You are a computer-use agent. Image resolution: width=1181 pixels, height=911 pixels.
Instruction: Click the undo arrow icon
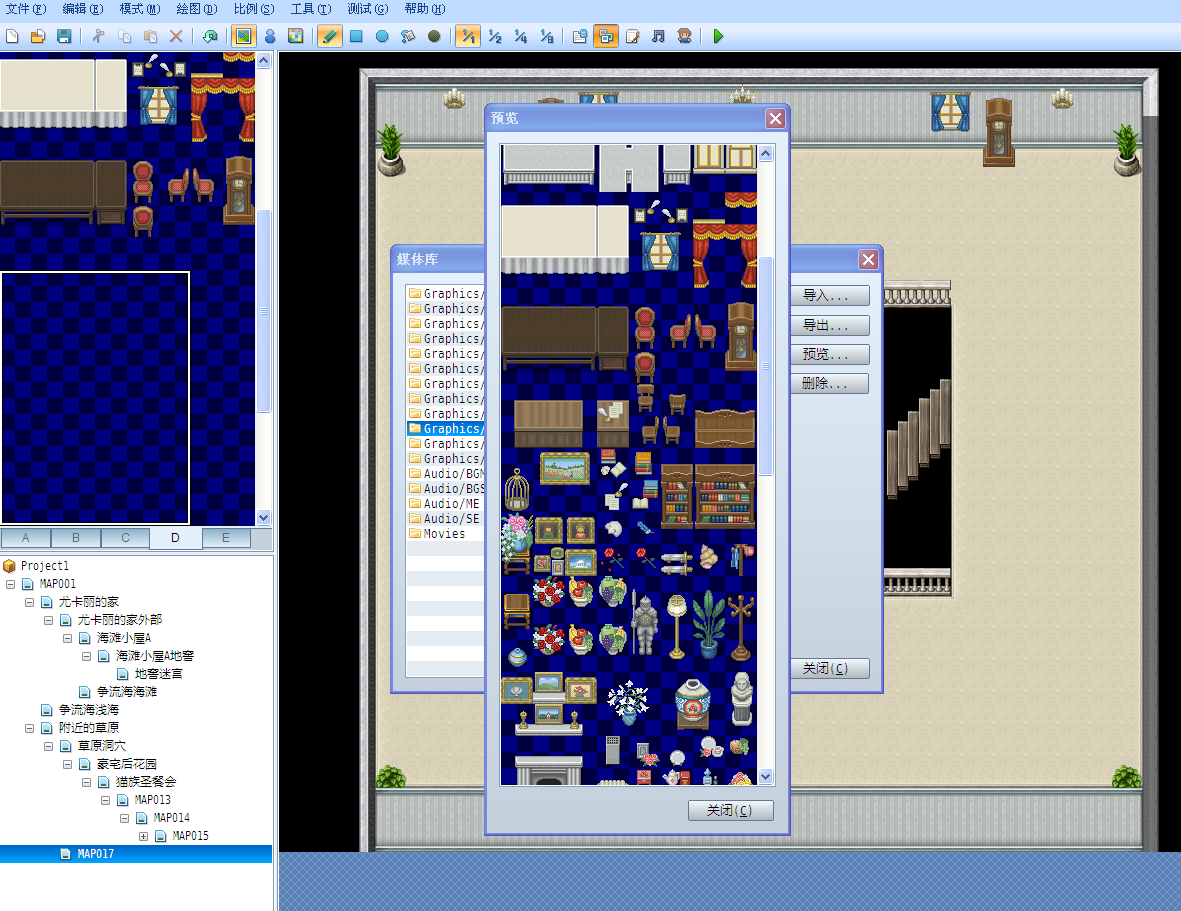point(210,36)
